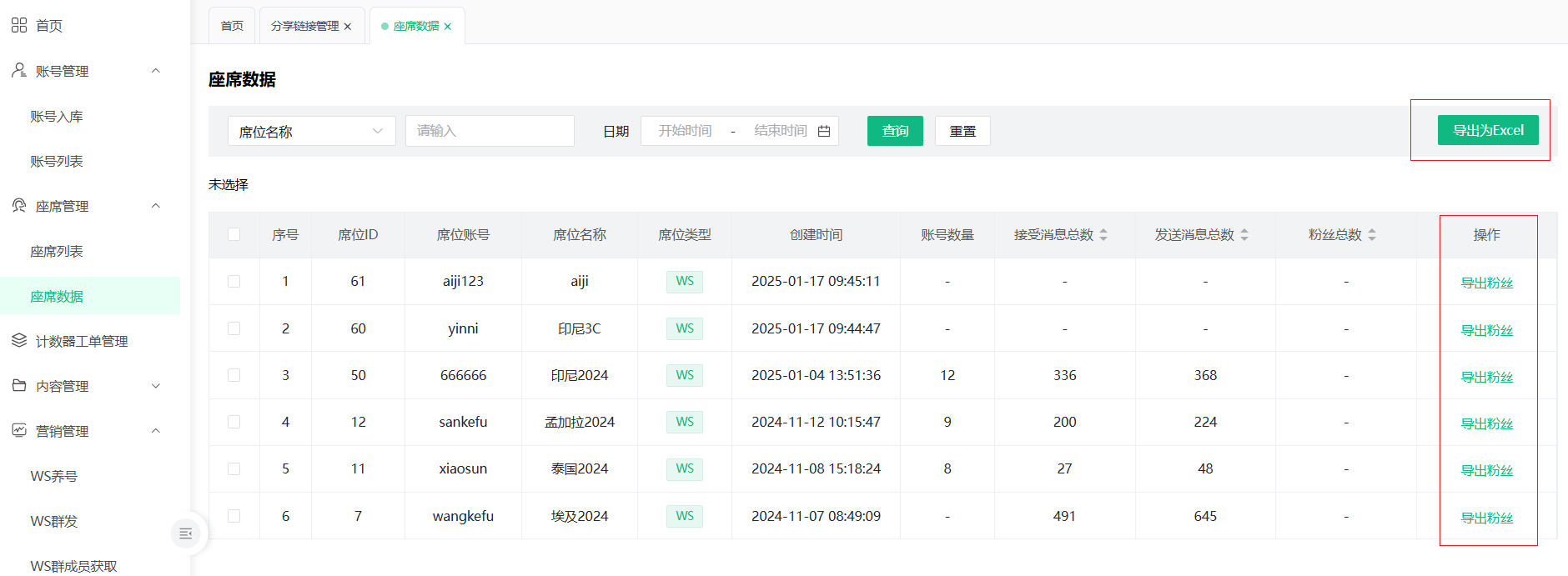Expand the 内容管理 sidebar menu
The width and height of the screenshot is (1568, 576).
pyautogui.click(x=156, y=386)
